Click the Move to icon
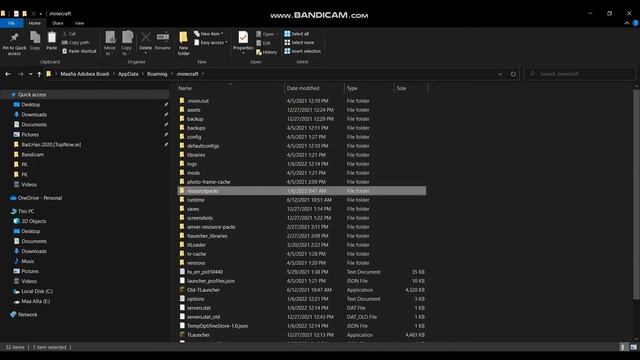640x360 pixels. point(110,43)
